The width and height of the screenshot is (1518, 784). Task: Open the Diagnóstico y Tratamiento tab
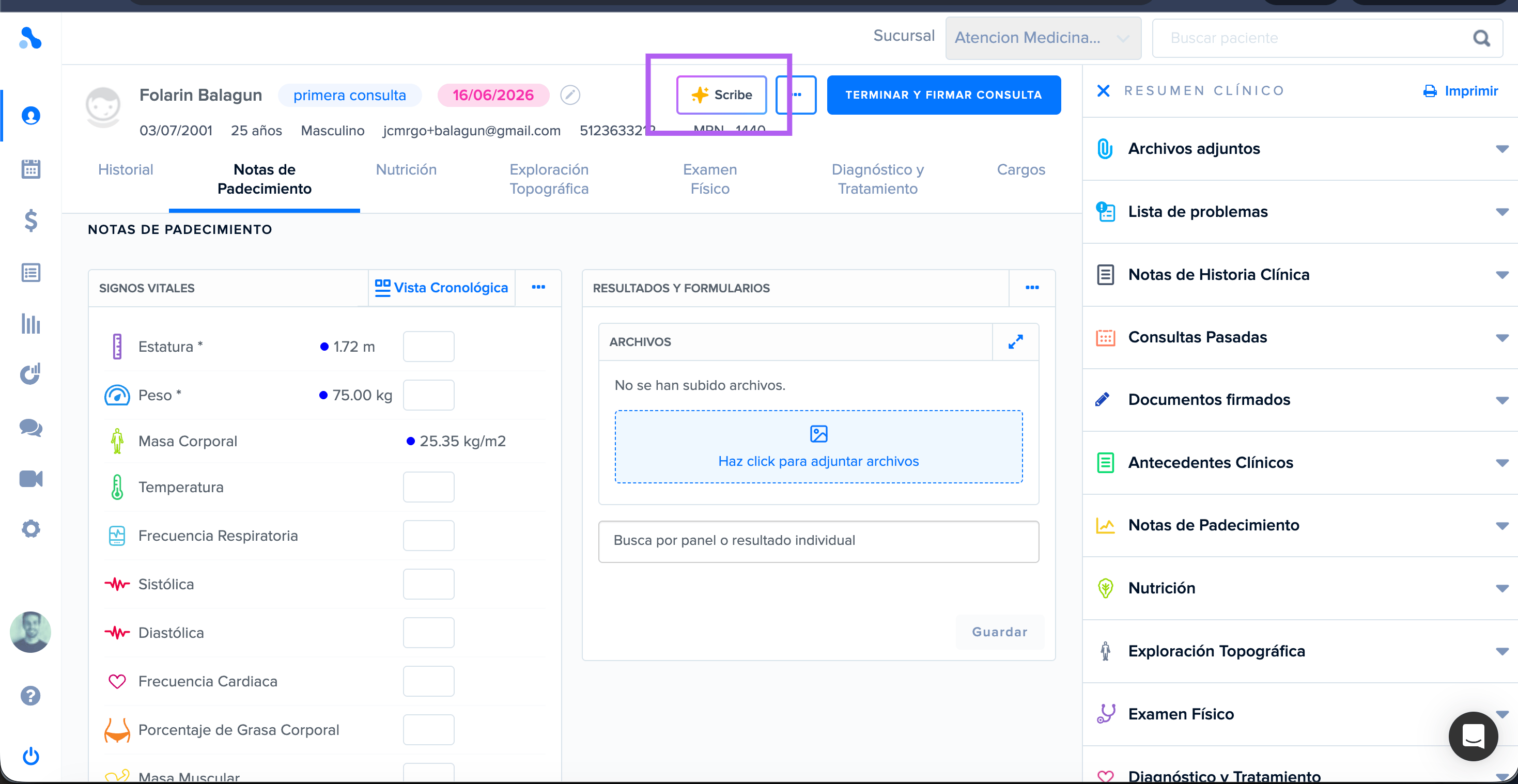pos(877,179)
